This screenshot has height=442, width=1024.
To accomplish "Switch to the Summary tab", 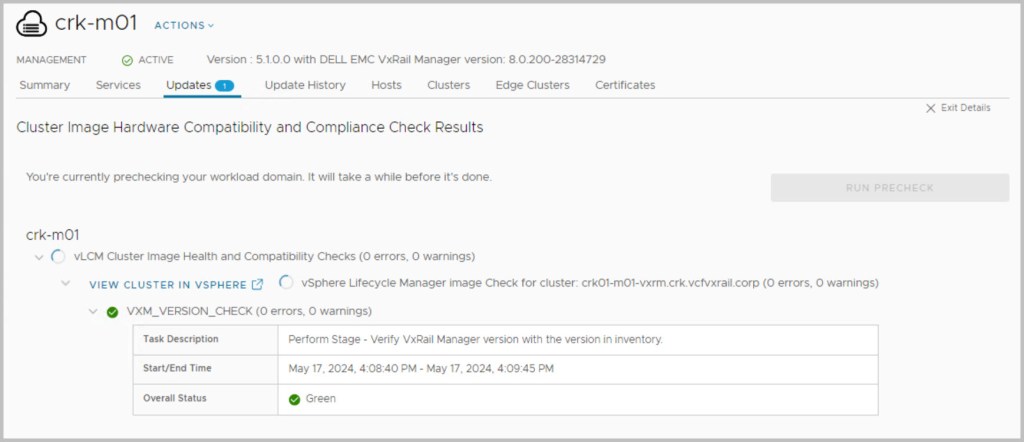I will [44, 85].
